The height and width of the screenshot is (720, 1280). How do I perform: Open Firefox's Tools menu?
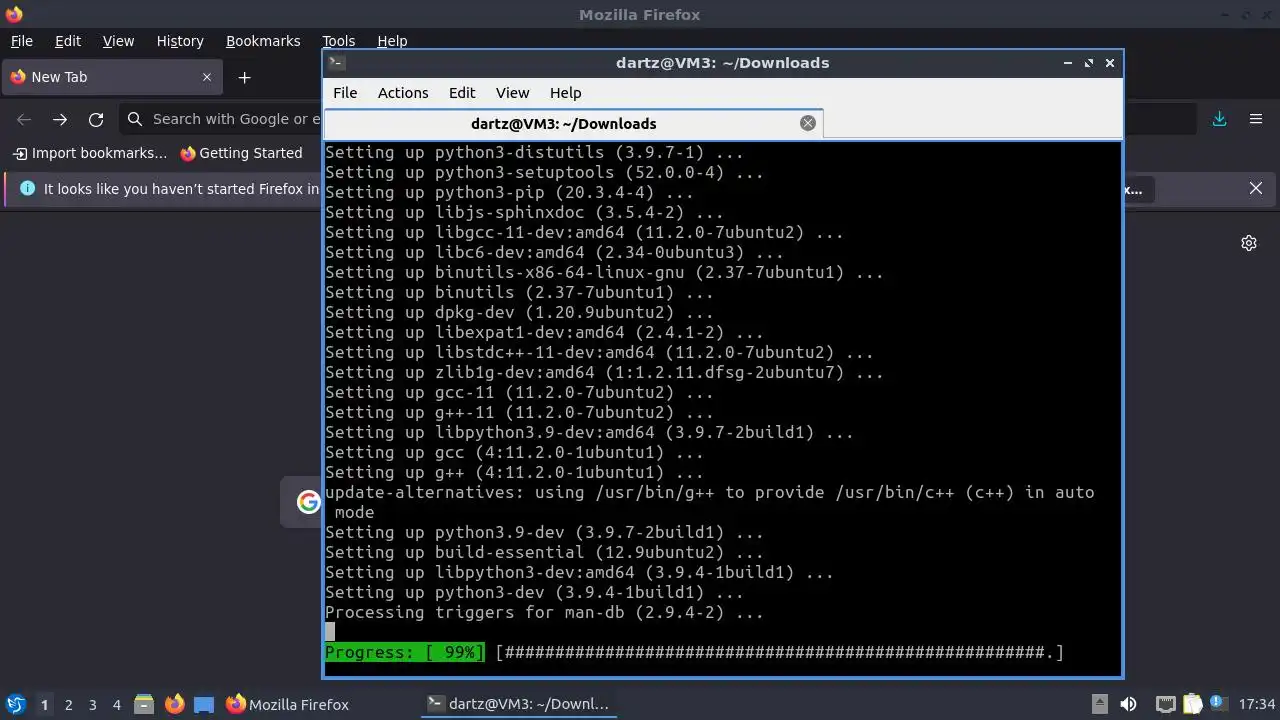(x=338, y=41)
